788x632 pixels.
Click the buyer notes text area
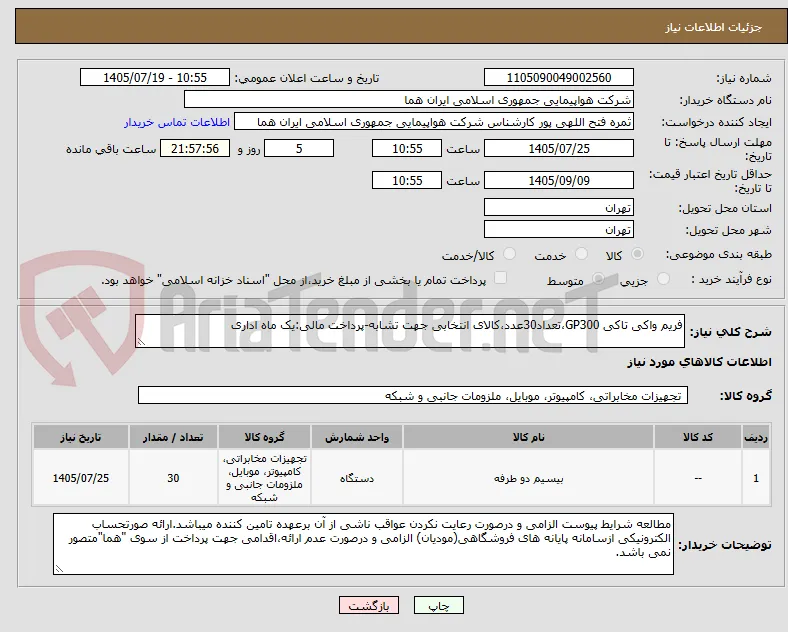[363, 544]
